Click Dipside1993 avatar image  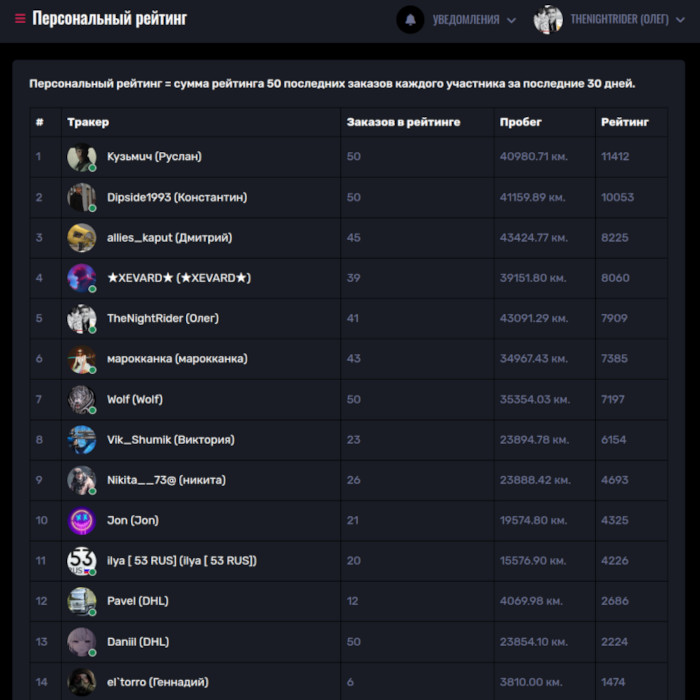pyautogui.click(x=81, y=197)
